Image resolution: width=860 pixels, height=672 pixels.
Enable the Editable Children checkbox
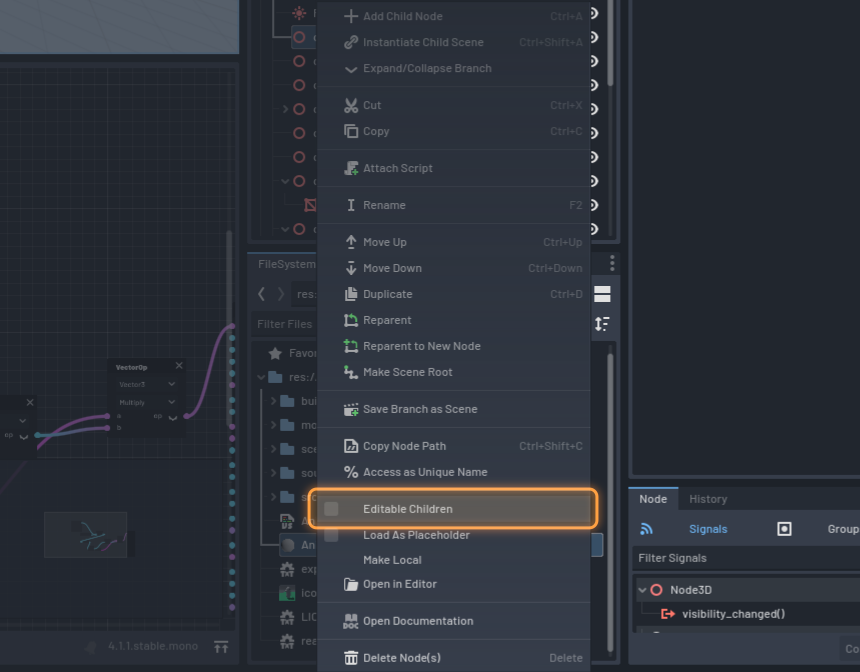(331, 509)
